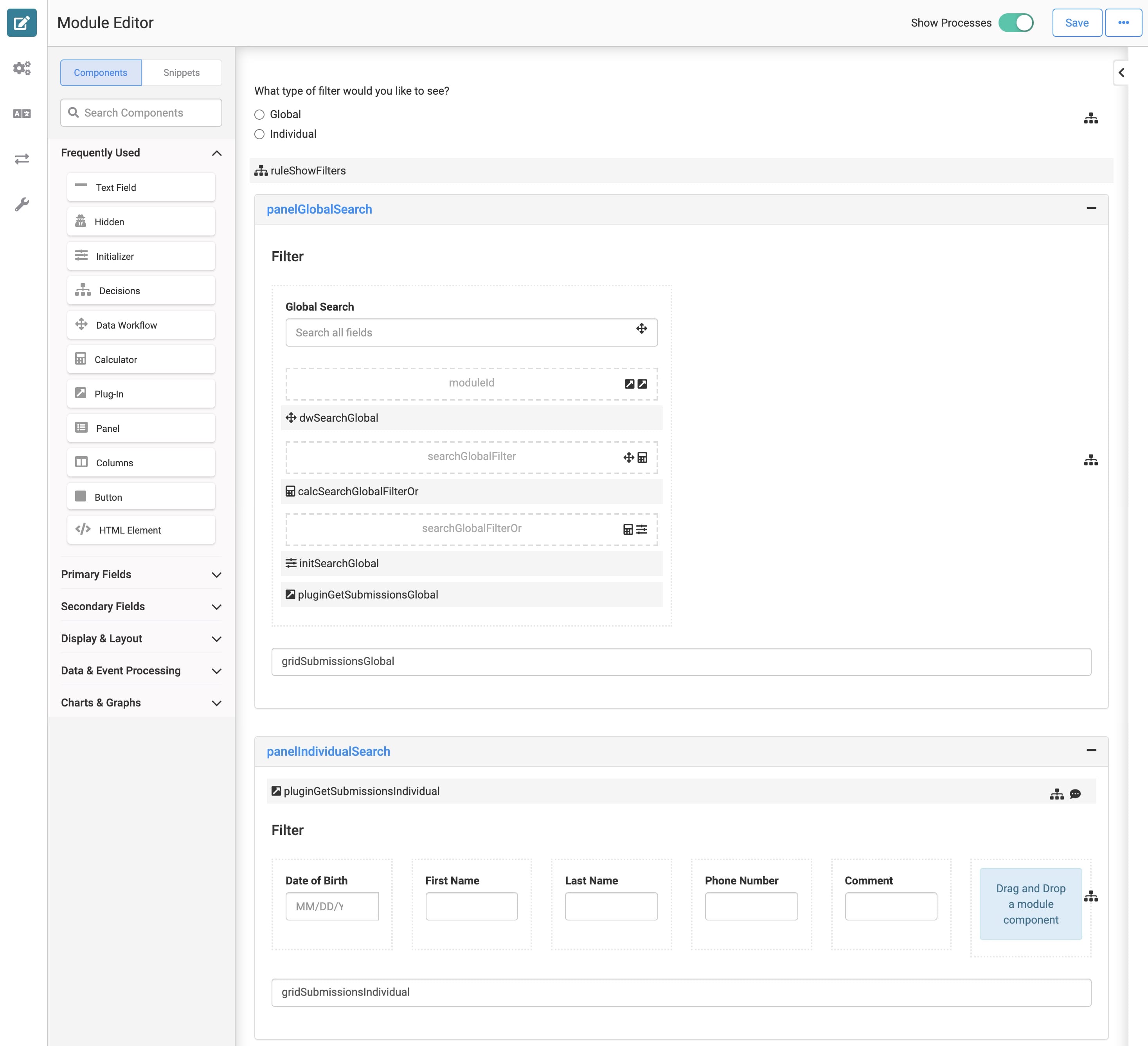Open module settings gears icon

click(22, 68)
